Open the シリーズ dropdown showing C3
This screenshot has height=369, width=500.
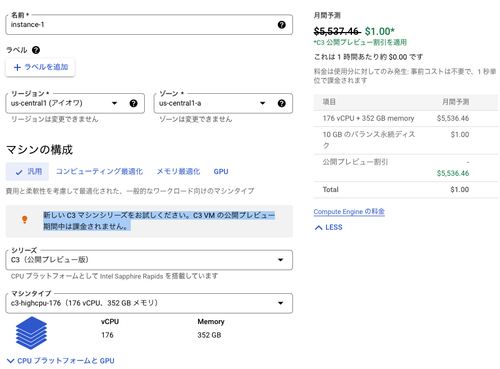pos(149,260)
